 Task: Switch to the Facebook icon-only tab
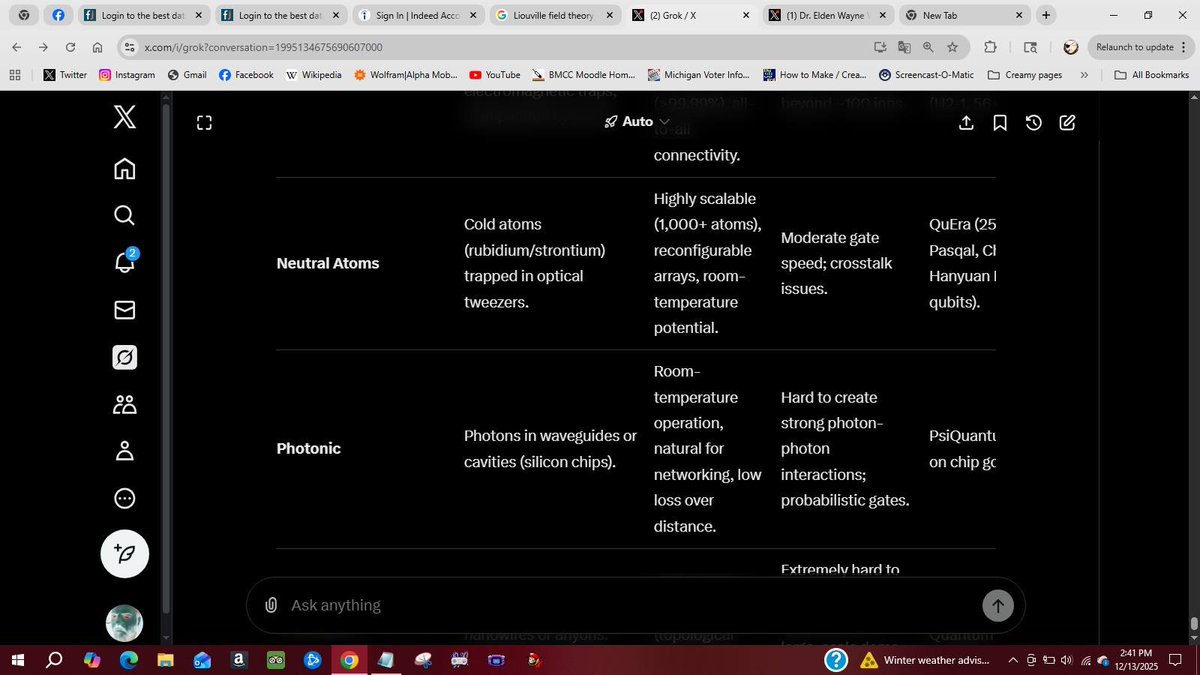tap(58, 16)
